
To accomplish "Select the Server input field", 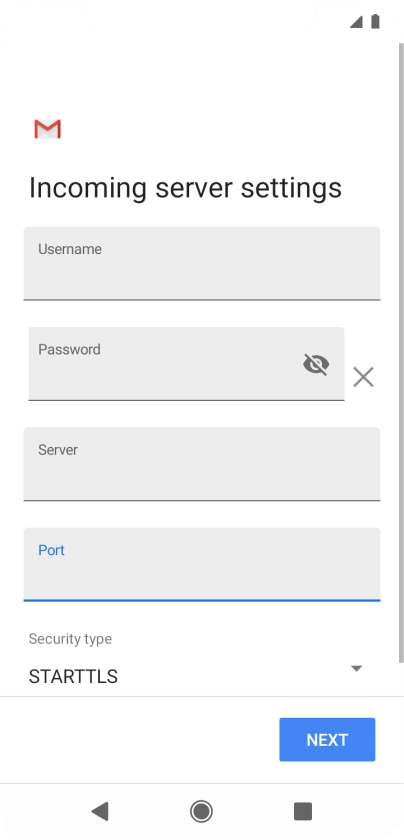I will coord(202,464).
